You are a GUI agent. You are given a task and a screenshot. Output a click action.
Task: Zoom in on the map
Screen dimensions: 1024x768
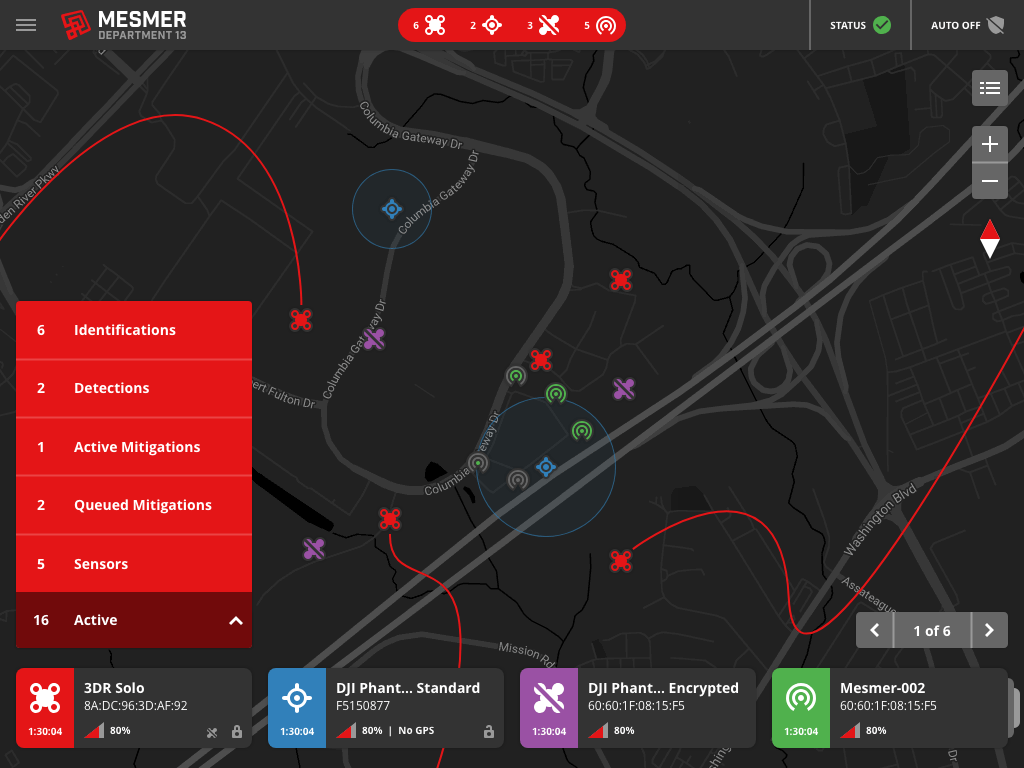[x=989, y=143]
